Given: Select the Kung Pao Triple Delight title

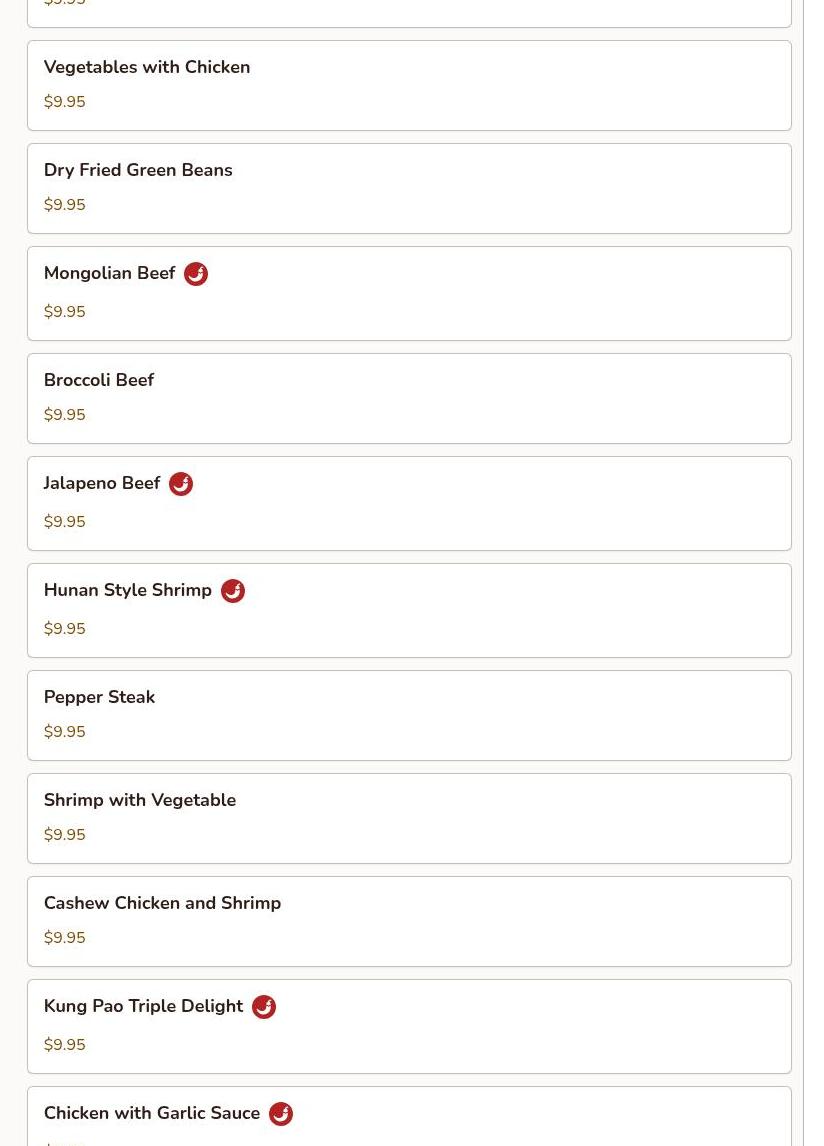Looking at the screenshot, I should pos(143,1006).
